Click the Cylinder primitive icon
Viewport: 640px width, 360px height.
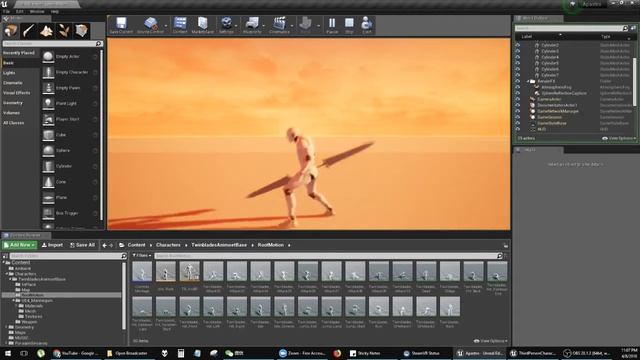click(48, 166)
